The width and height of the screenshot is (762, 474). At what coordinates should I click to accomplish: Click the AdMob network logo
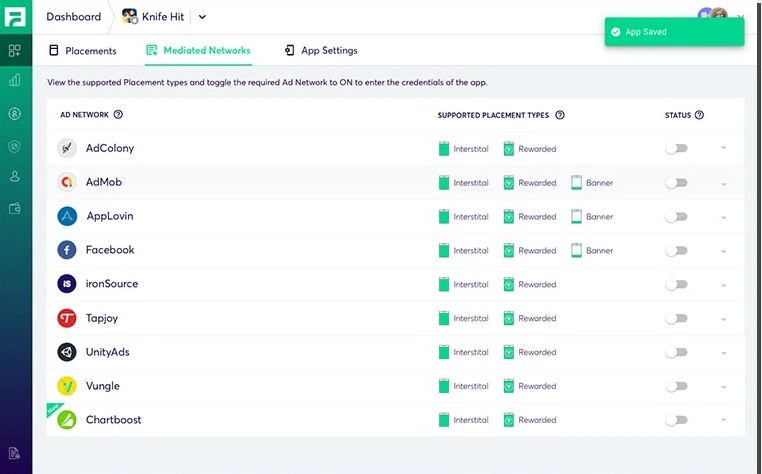[67, 182]
